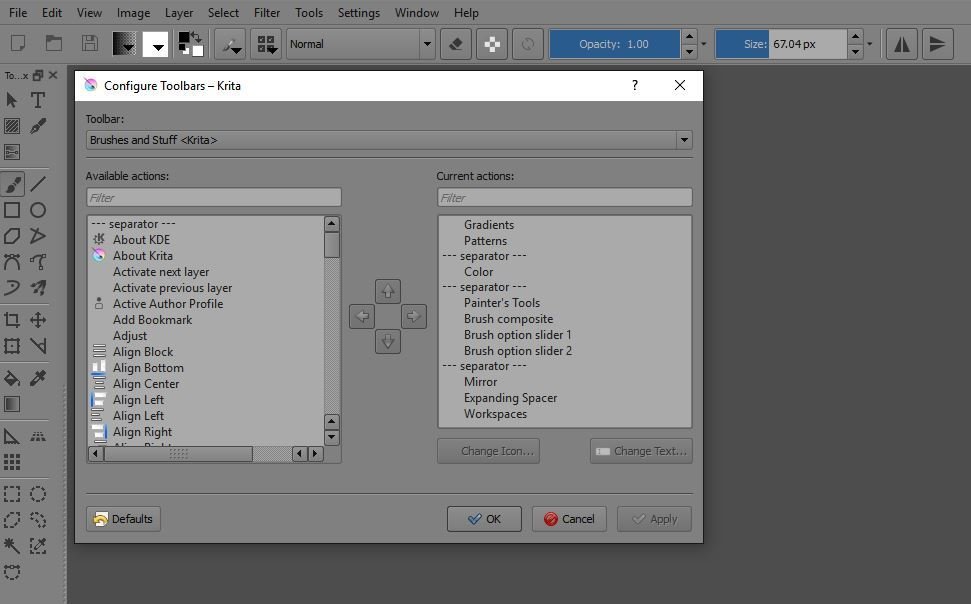Image resolution: width=971 pixels, height=604 pixels.
Task: Select the Fill bucket tool
Action: (x=12, y=378)
